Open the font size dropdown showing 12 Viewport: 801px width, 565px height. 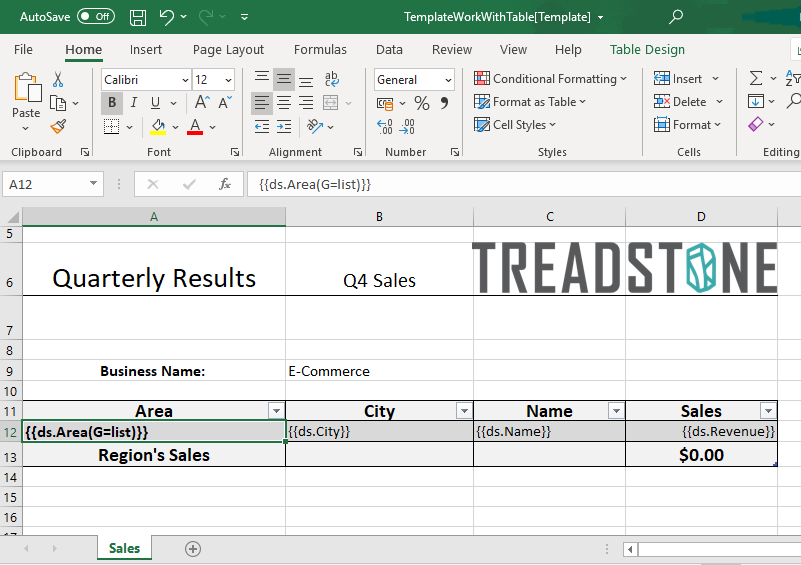[228, 80]
